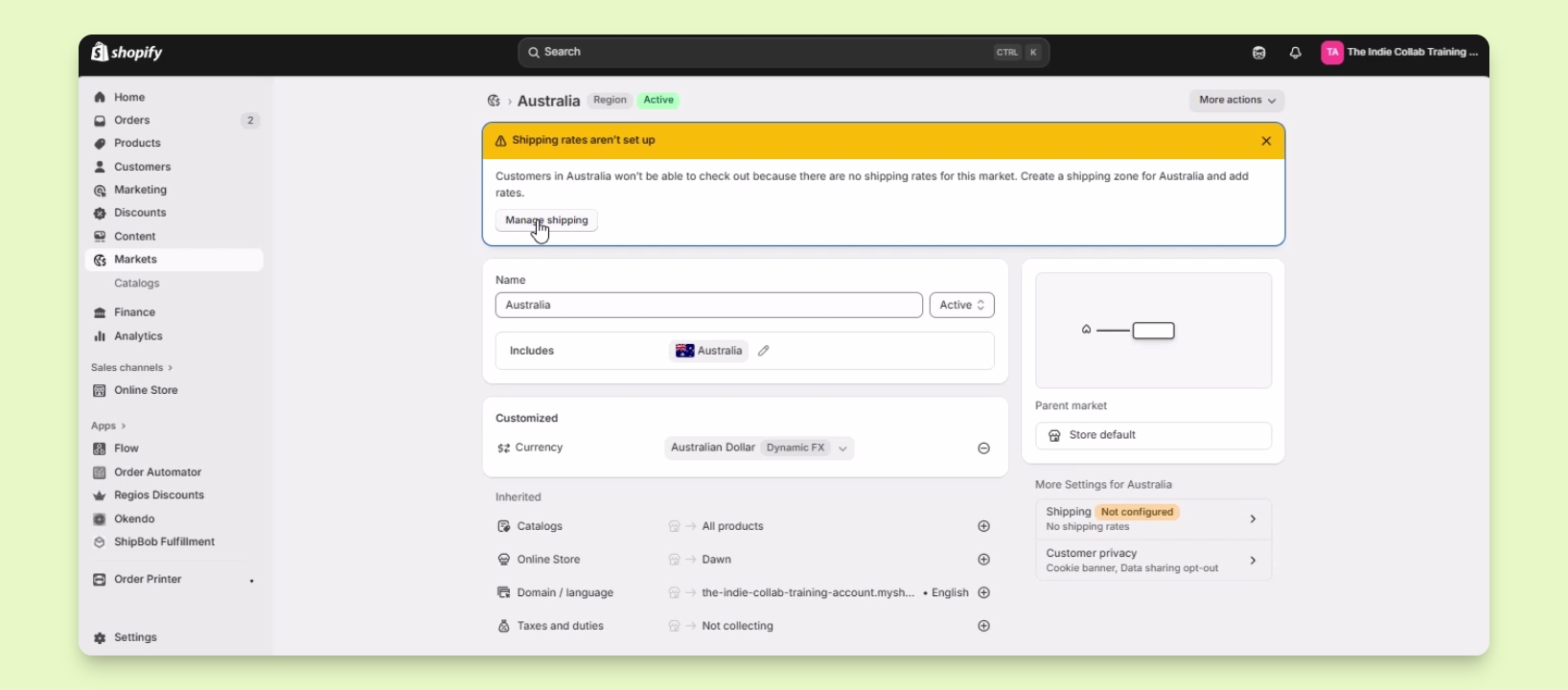
Task: Open the notifications bell
Action: tap(1296, 54)
